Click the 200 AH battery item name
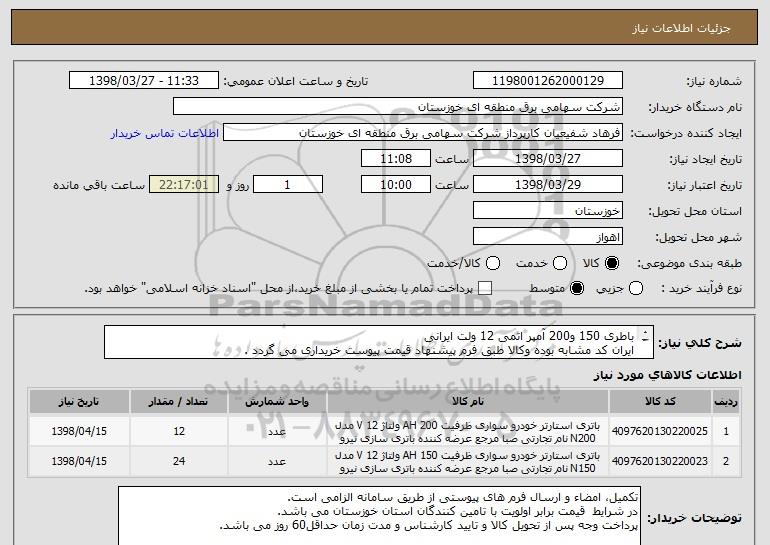Image resolution: width=770 pixels, height=545 pixels. (468, 432)
